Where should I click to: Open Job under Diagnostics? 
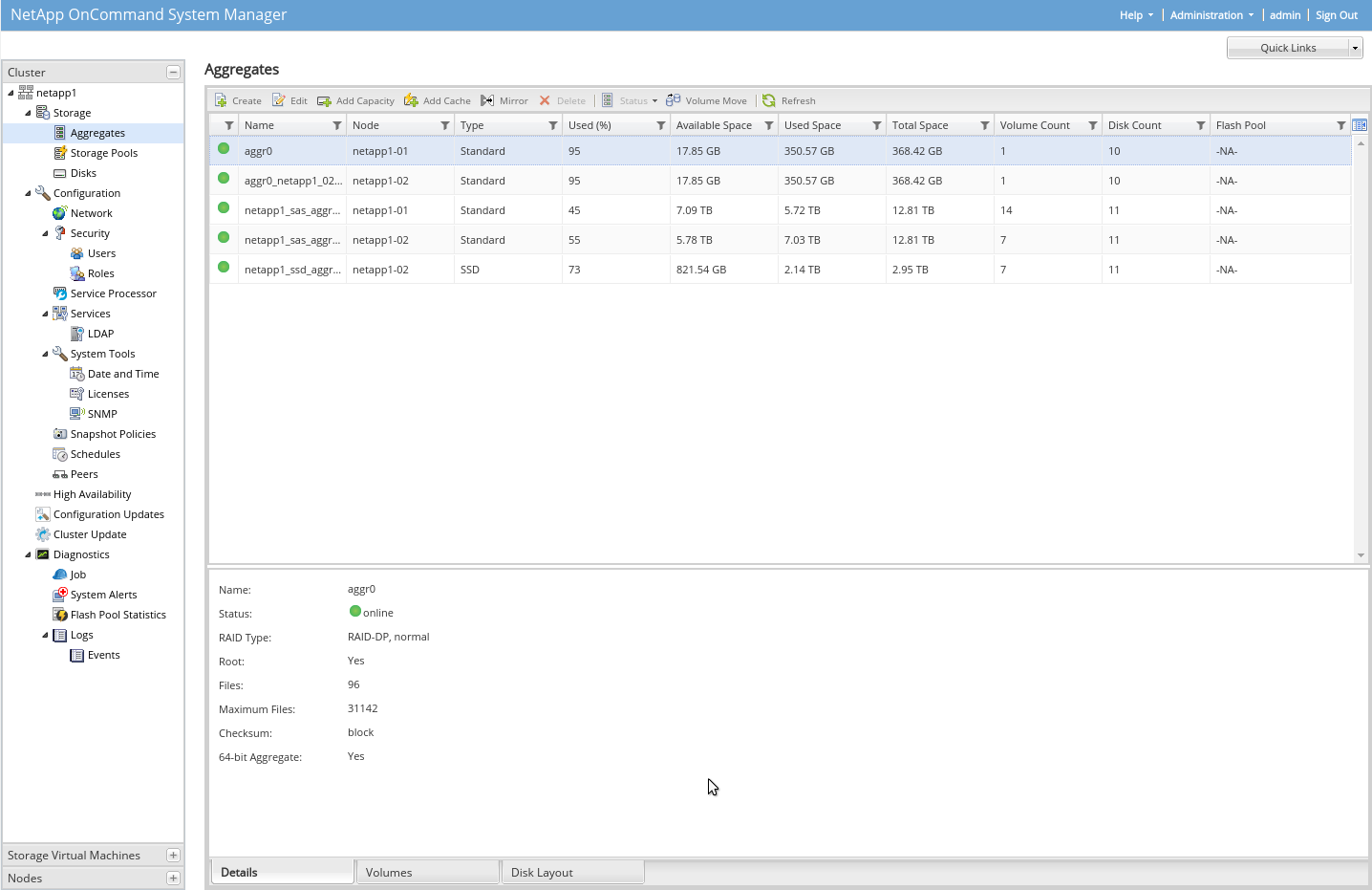click(77, 575)
